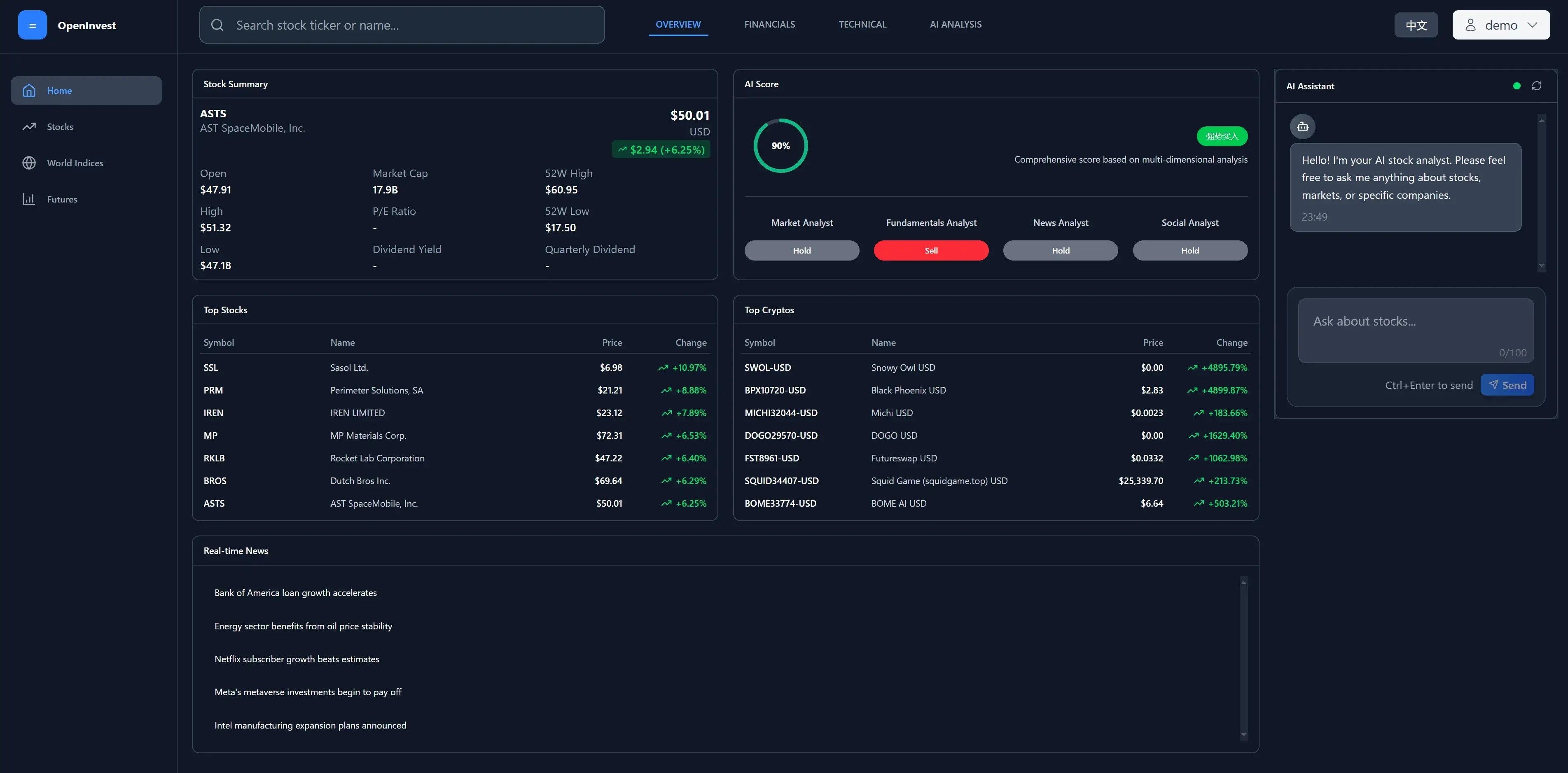Open the demo user dropdown menu
Image resolution: width=1568 pixels, height=773 pixels.
[1500, 25]
